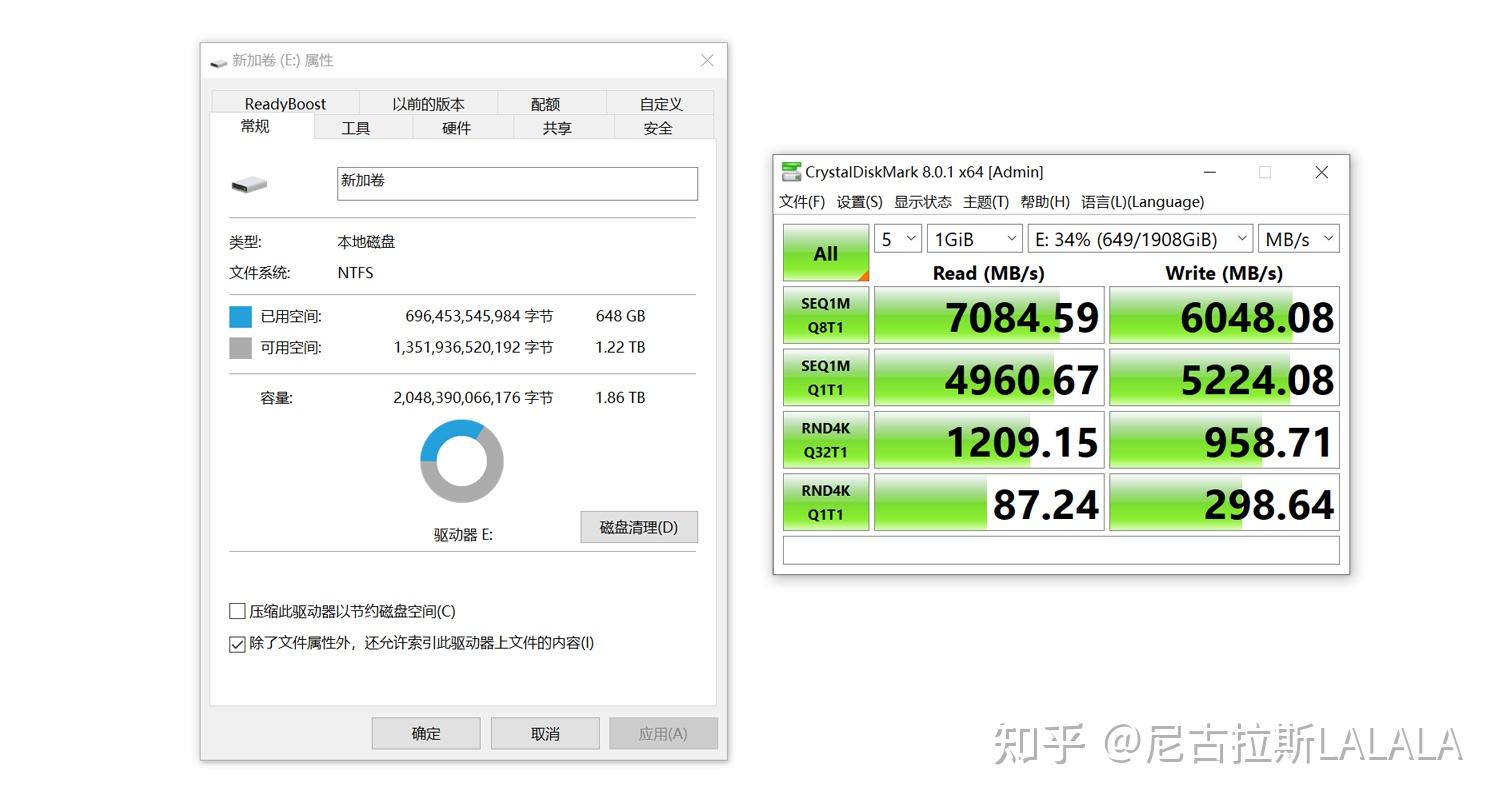The width and height of the screenshot is (1500, 805).
Task: Click the CrystalDiskMark title bar icon
Action: click(791, 171)
